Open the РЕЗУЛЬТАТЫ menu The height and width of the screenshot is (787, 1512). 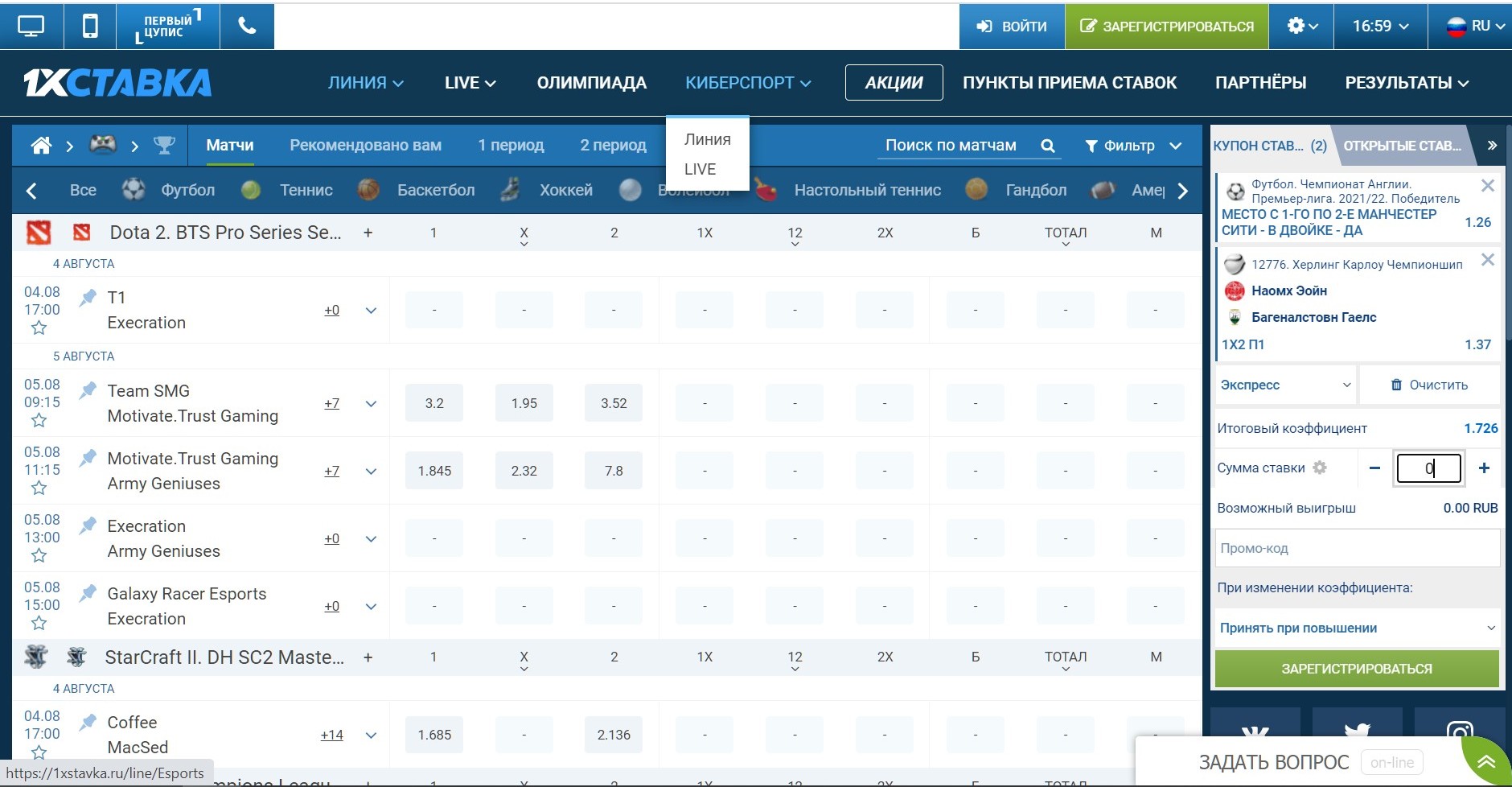(1407, 83)
